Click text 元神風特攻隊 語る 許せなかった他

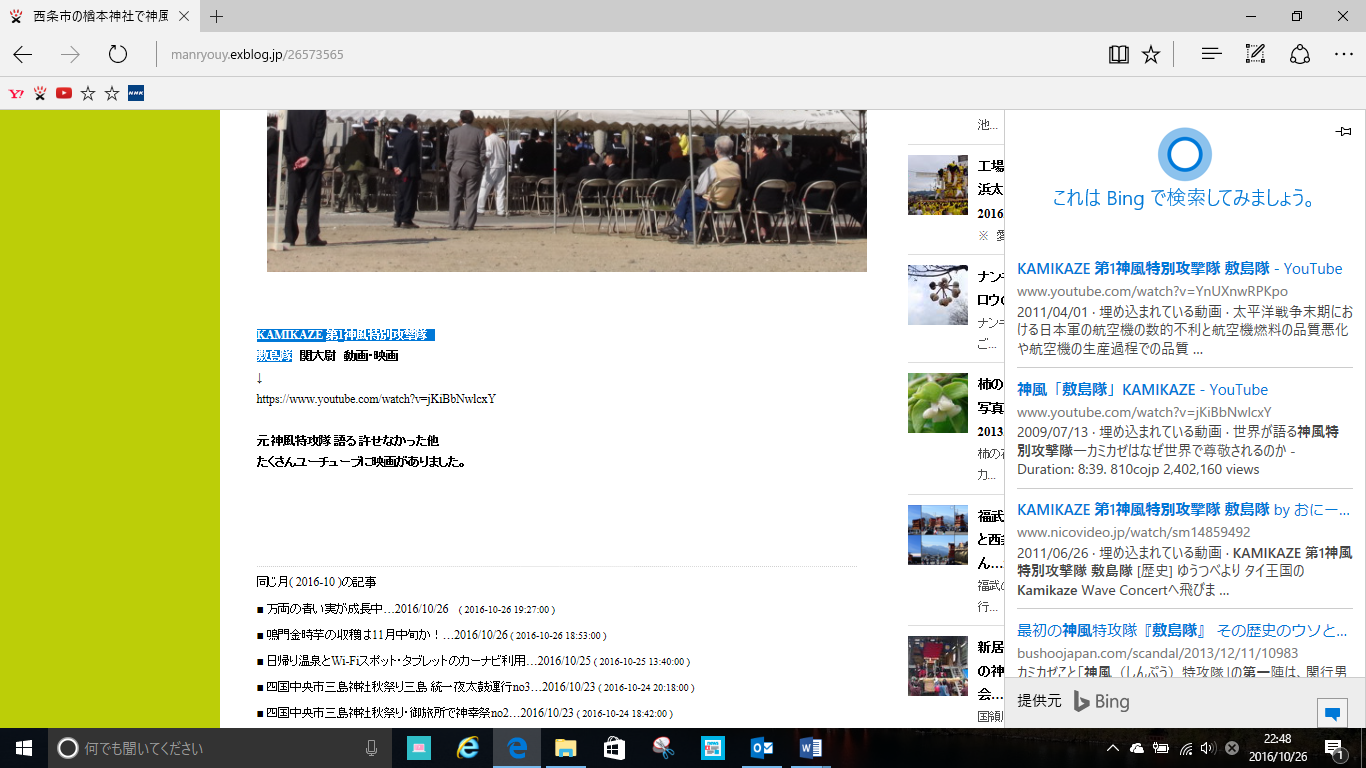click(348, 440)
